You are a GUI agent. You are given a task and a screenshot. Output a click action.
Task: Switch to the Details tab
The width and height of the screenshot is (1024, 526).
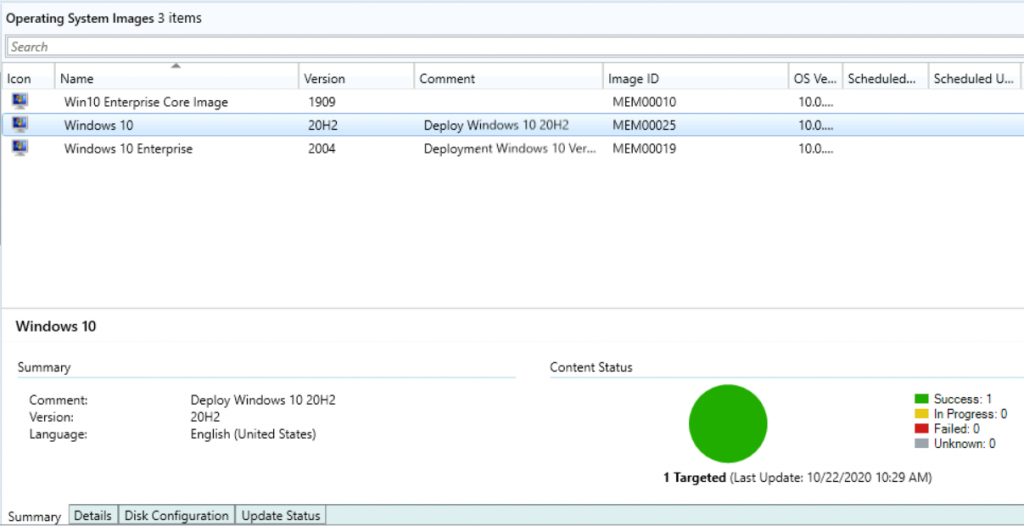point(93,516)
